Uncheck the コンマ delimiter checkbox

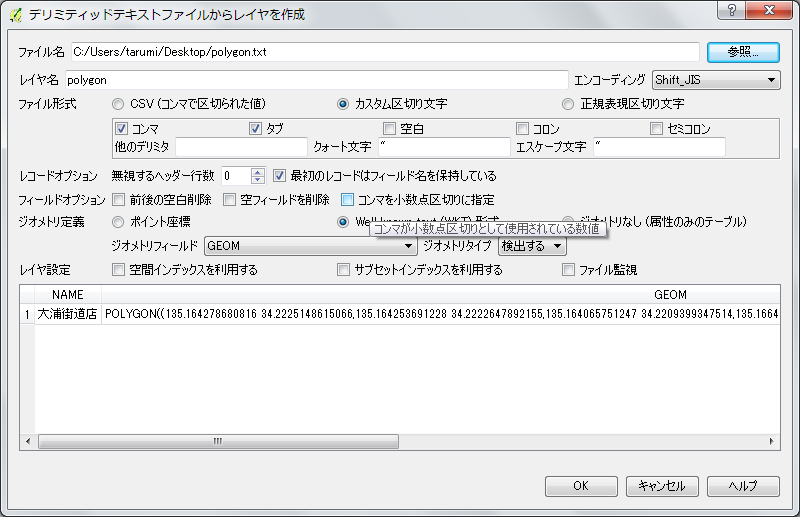click(x=122, y=129)
